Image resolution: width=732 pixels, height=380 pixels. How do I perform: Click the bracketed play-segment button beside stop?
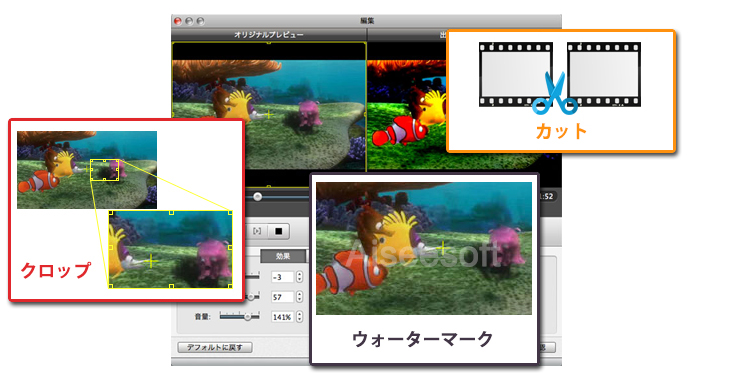(x=257, y=231)
